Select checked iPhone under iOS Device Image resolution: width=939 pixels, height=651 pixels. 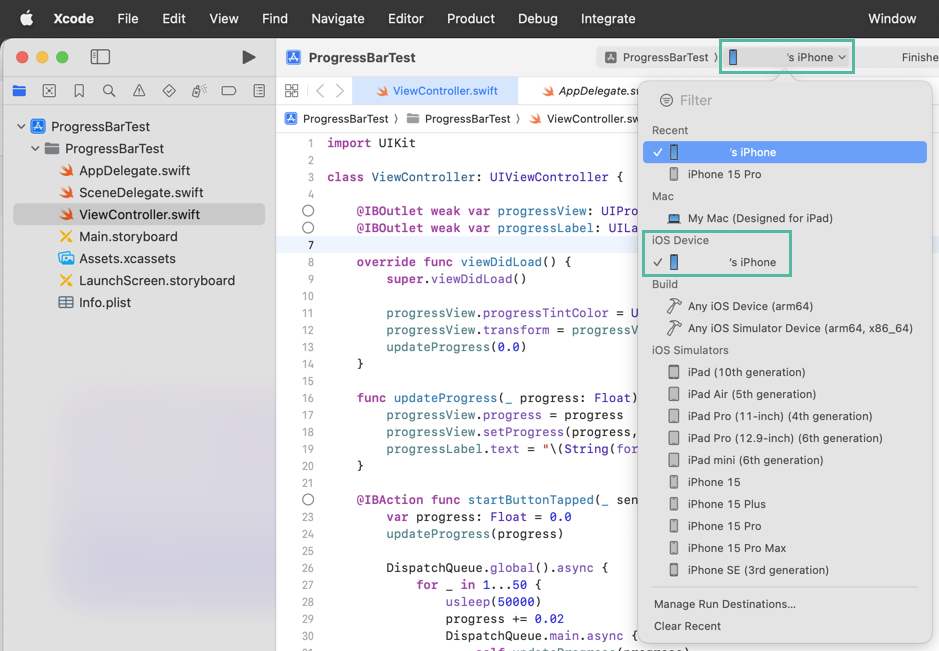[784, 262]
